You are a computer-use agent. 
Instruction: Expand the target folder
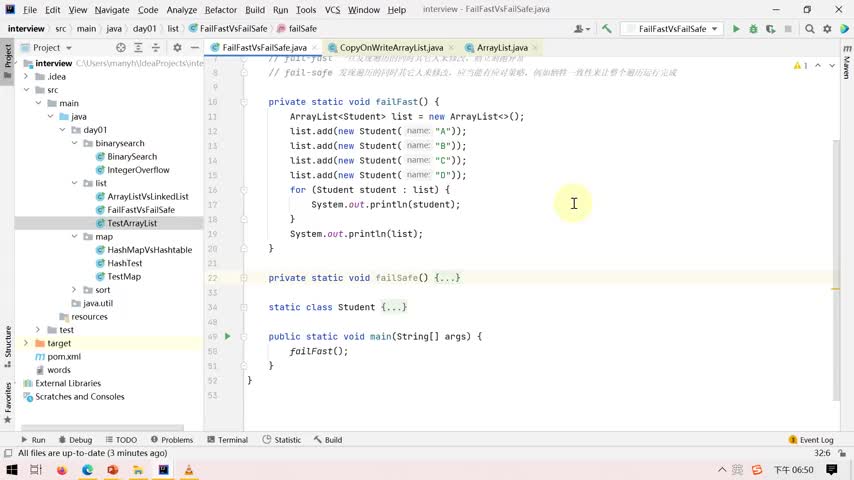[26, 343]
